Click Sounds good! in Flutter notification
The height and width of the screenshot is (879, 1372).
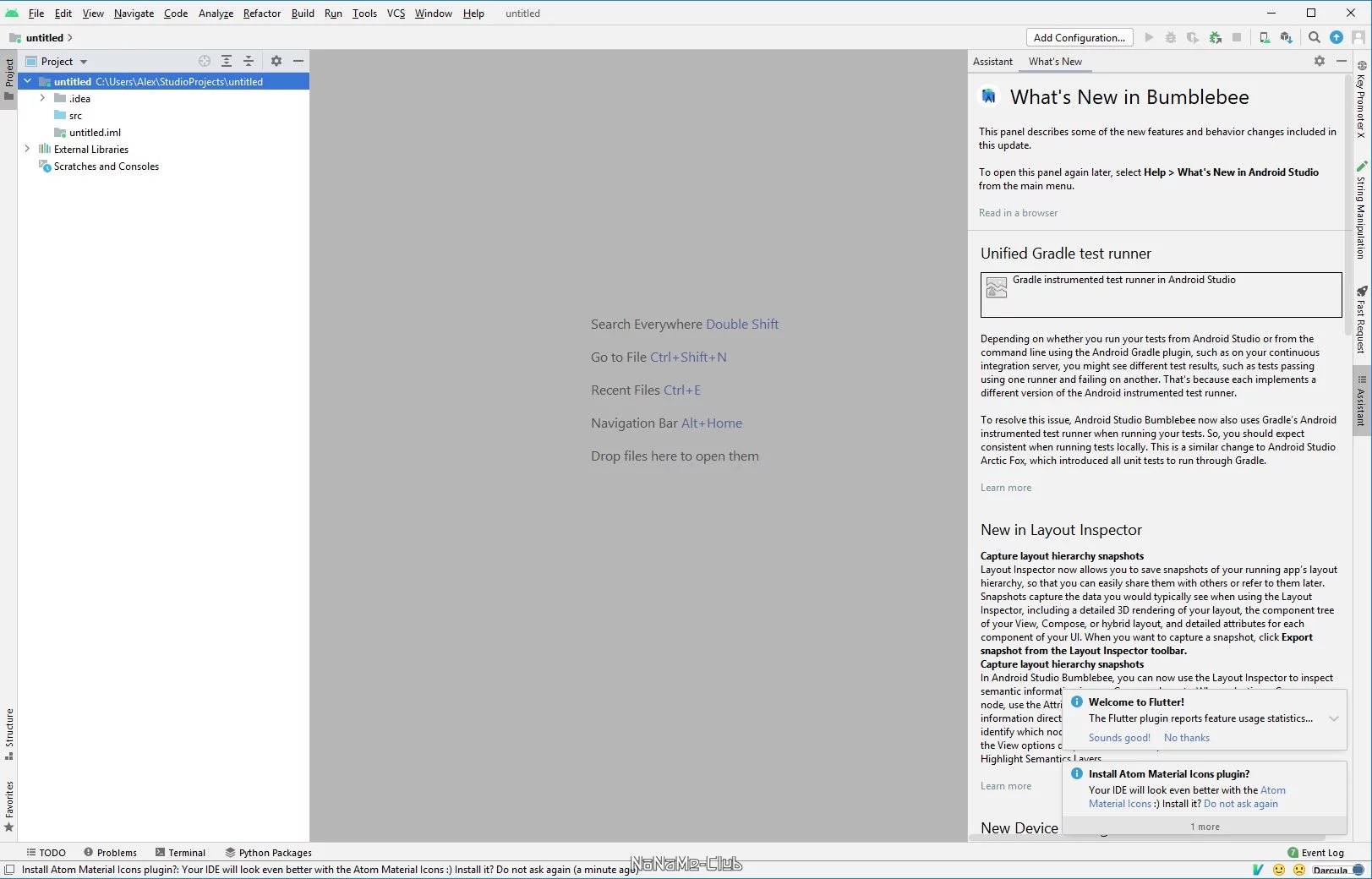coord(1119,738)
